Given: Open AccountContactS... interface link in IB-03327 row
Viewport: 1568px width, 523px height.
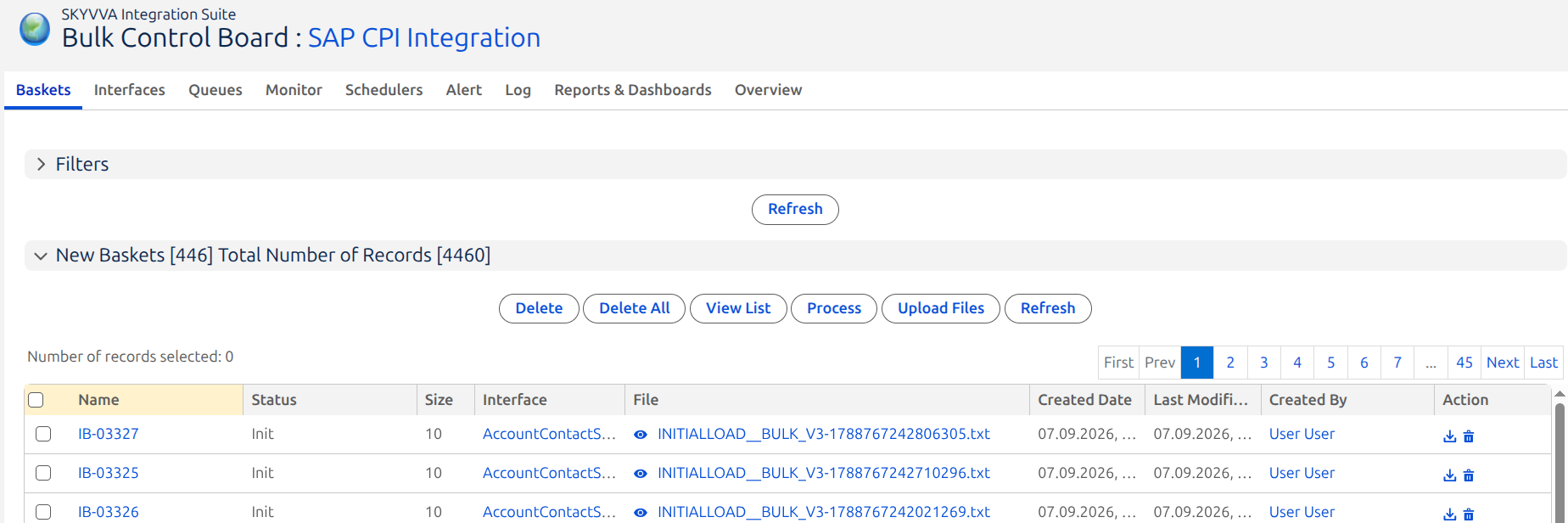Looking at the screenshot, I should coord(549,434).
